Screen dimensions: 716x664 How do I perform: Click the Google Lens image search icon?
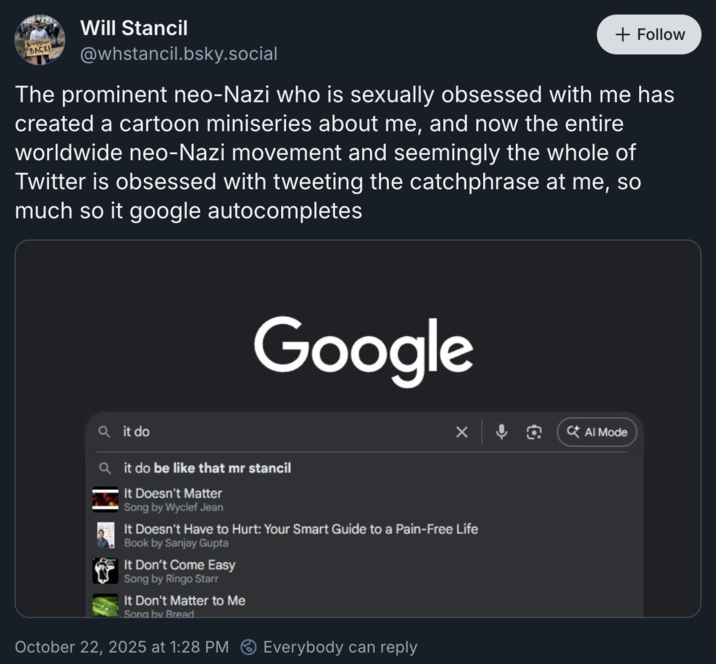(x=534, y=432)
